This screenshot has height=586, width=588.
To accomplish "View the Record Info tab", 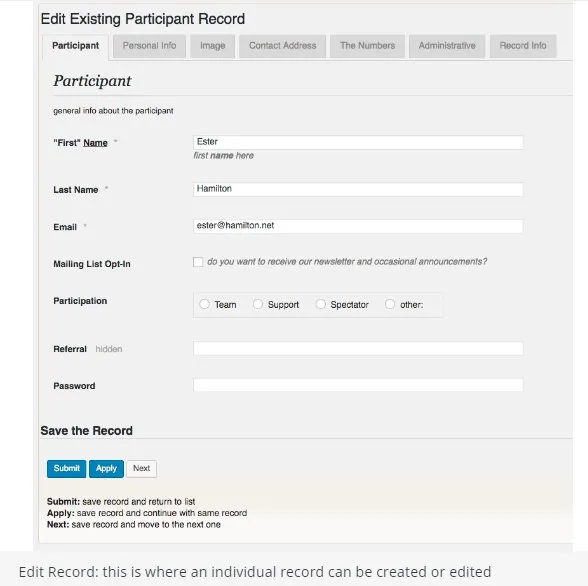I will [x=523, y=46].
